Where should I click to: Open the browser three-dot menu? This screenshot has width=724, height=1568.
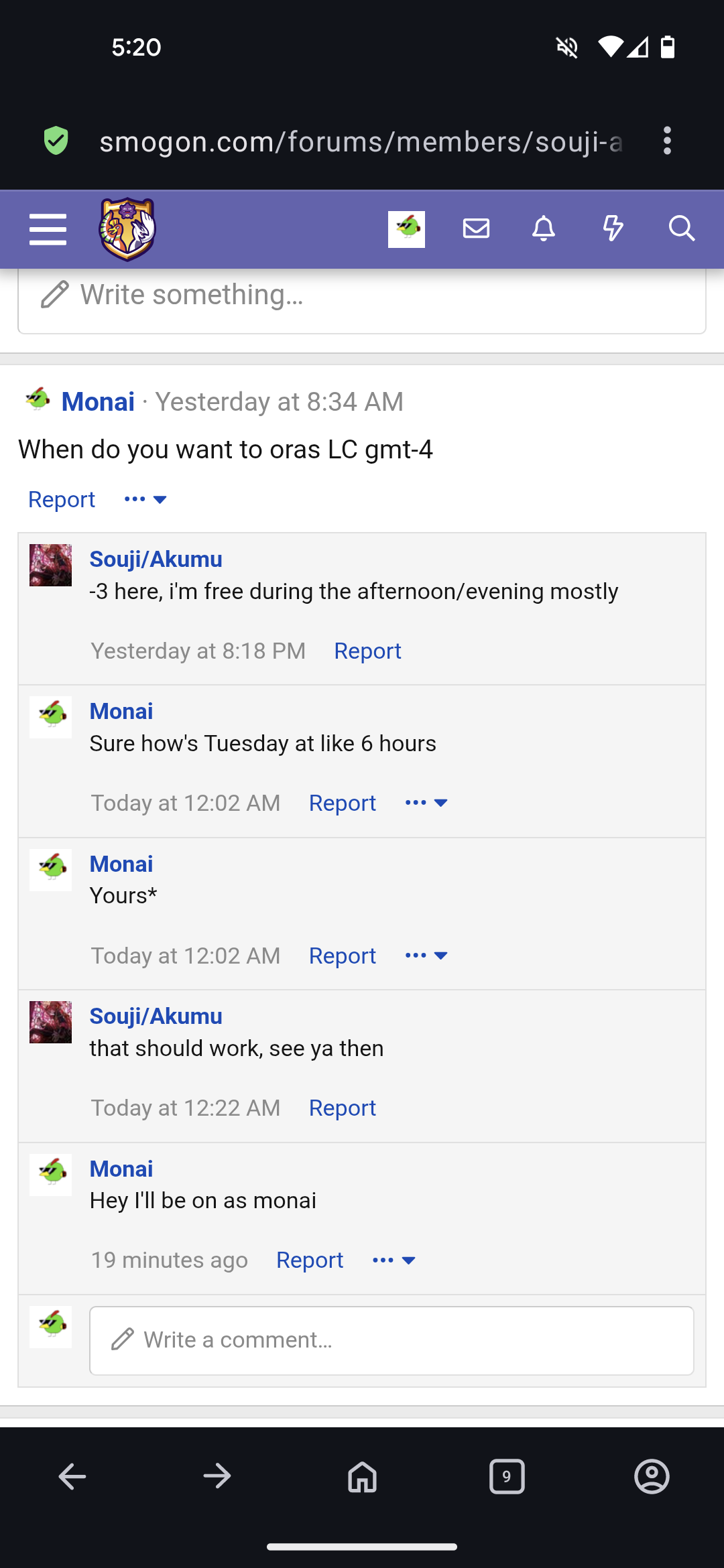point(668,142)
